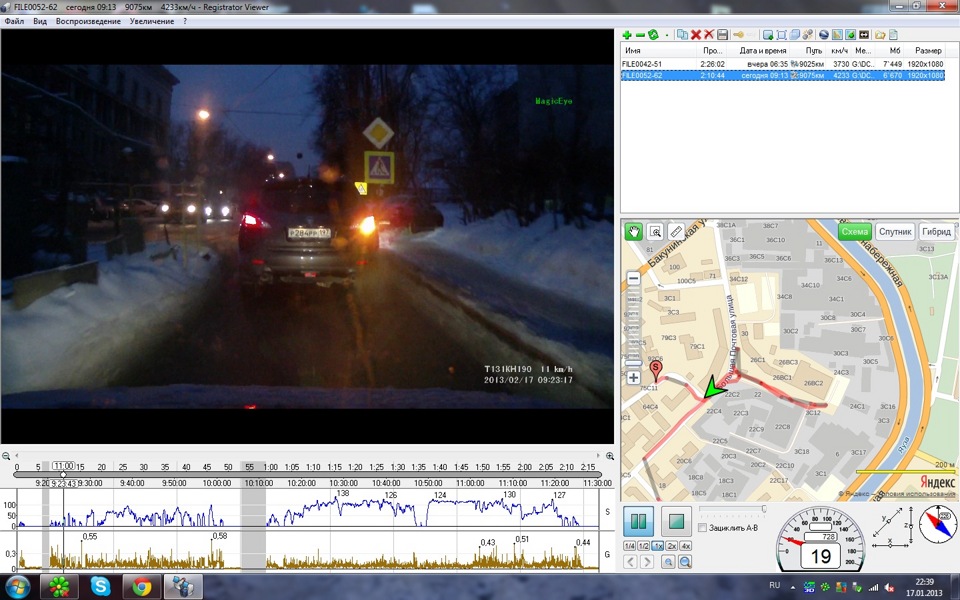
Task: Click the map zoom out minus button
Action: point(634,279)
